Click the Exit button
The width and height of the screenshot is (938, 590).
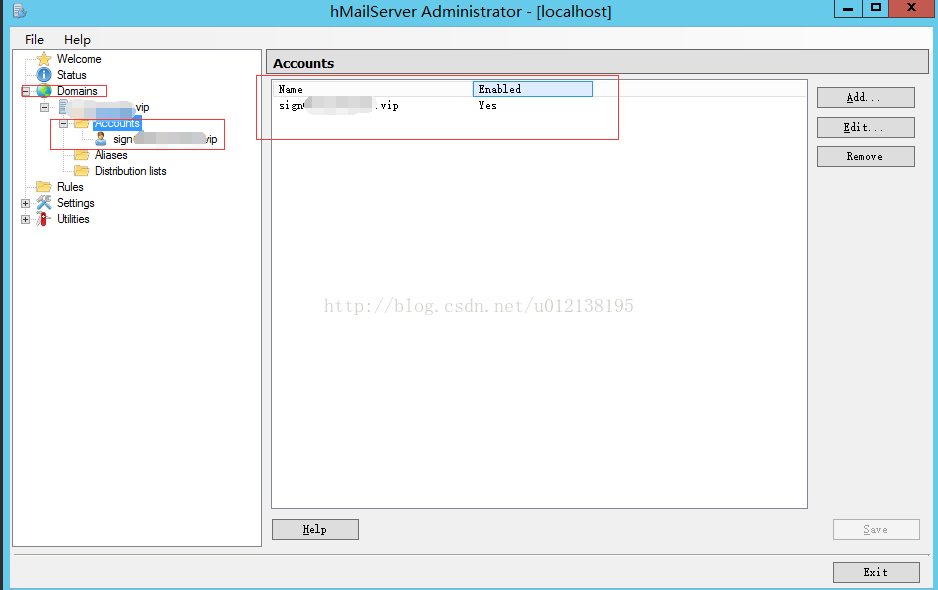tap(876, 572)
